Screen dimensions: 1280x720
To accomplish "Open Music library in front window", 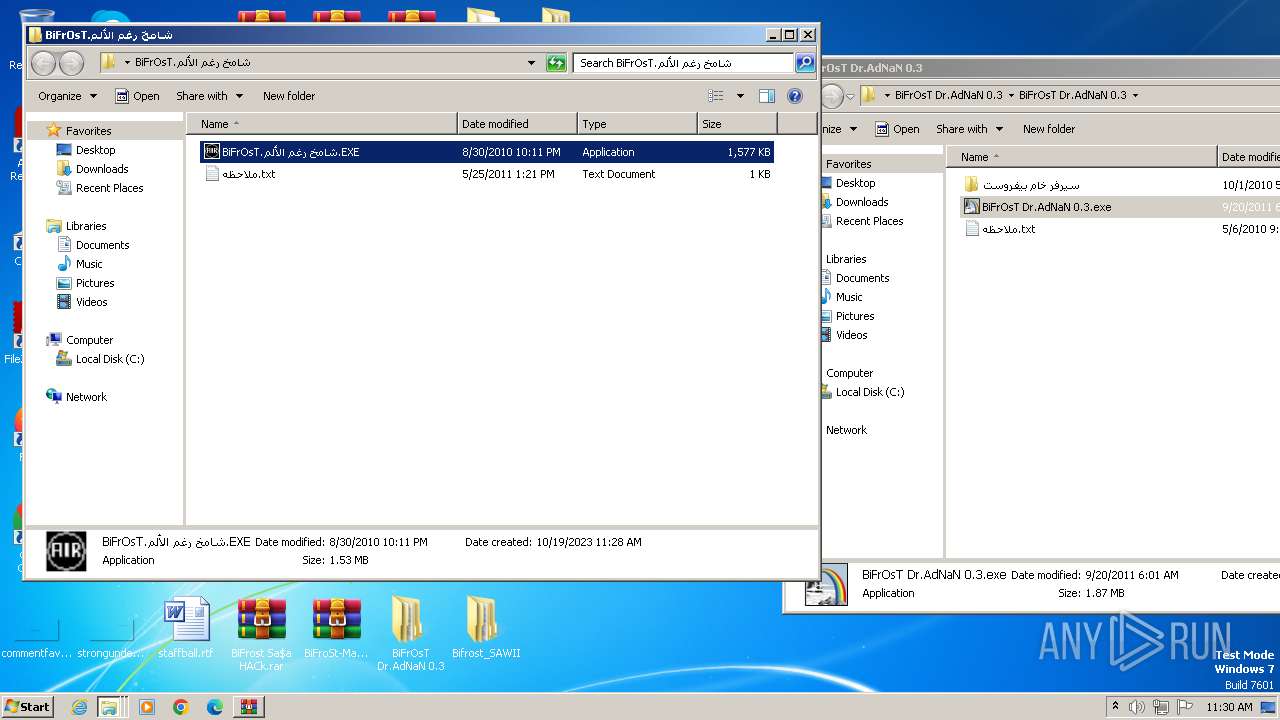I will 89,264.
